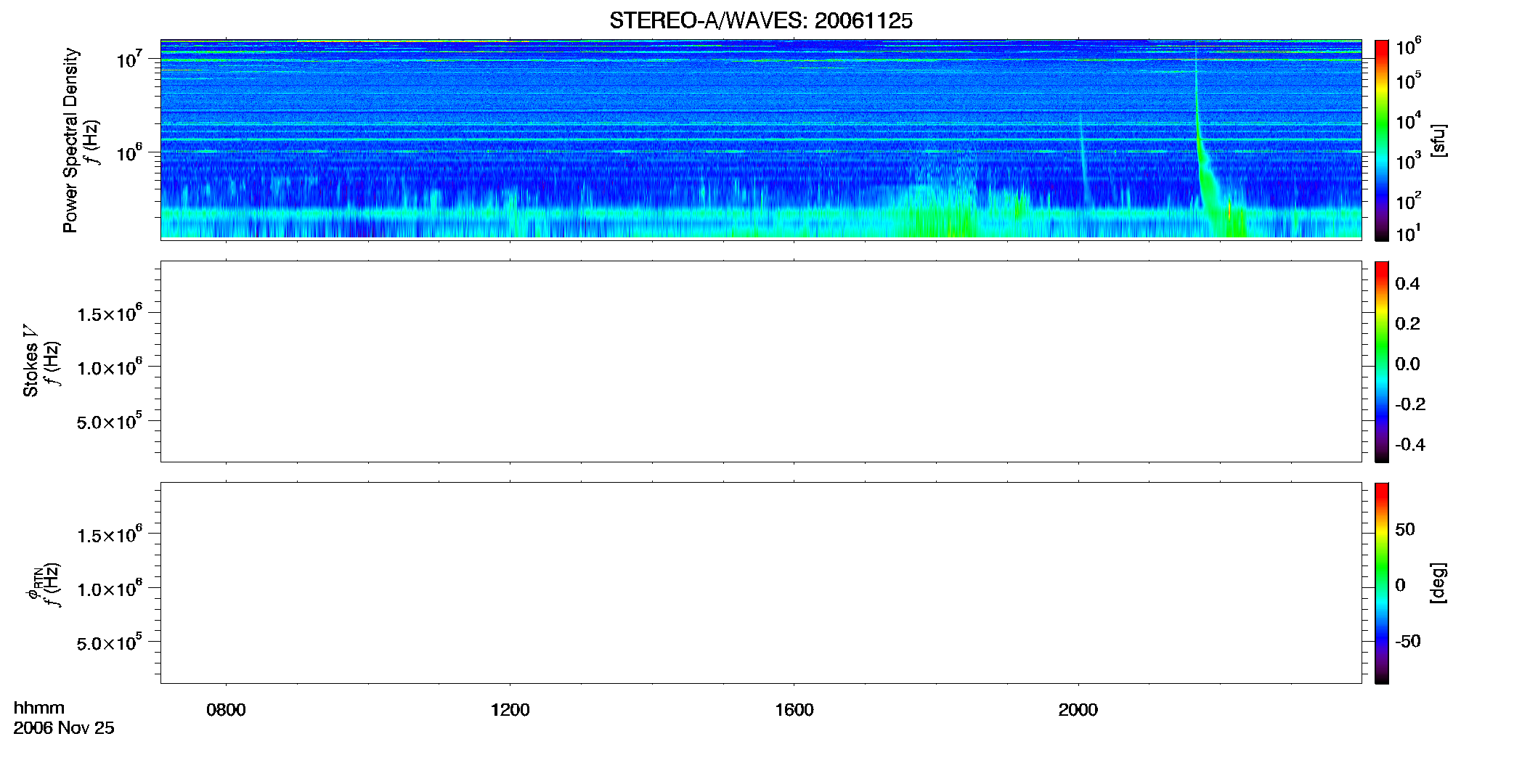
Task: Select the 0 tick on the degrees colorbar
Action: point(1400,584)
